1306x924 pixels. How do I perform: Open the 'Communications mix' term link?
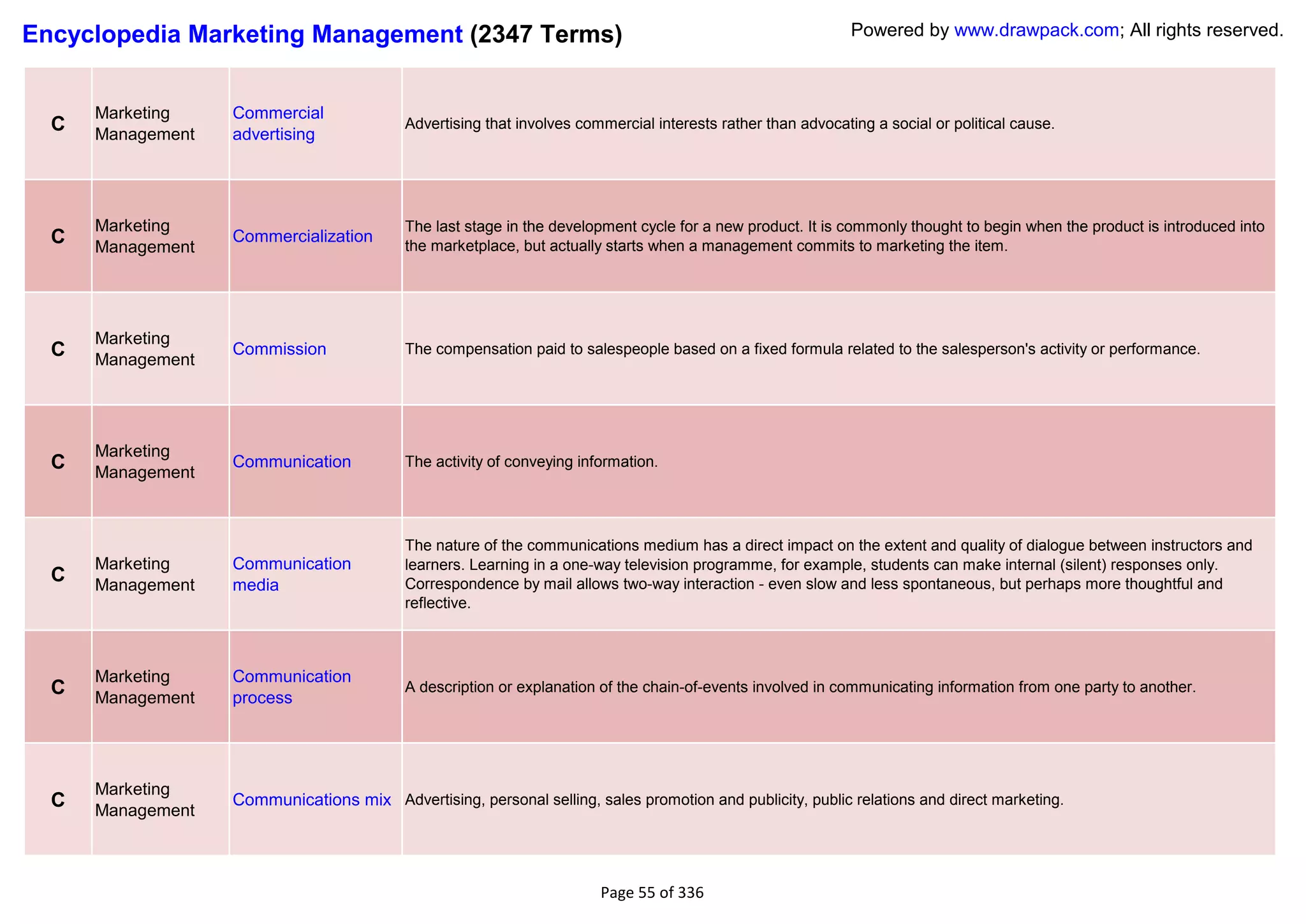pyautogui.click(x=312, y=800)
